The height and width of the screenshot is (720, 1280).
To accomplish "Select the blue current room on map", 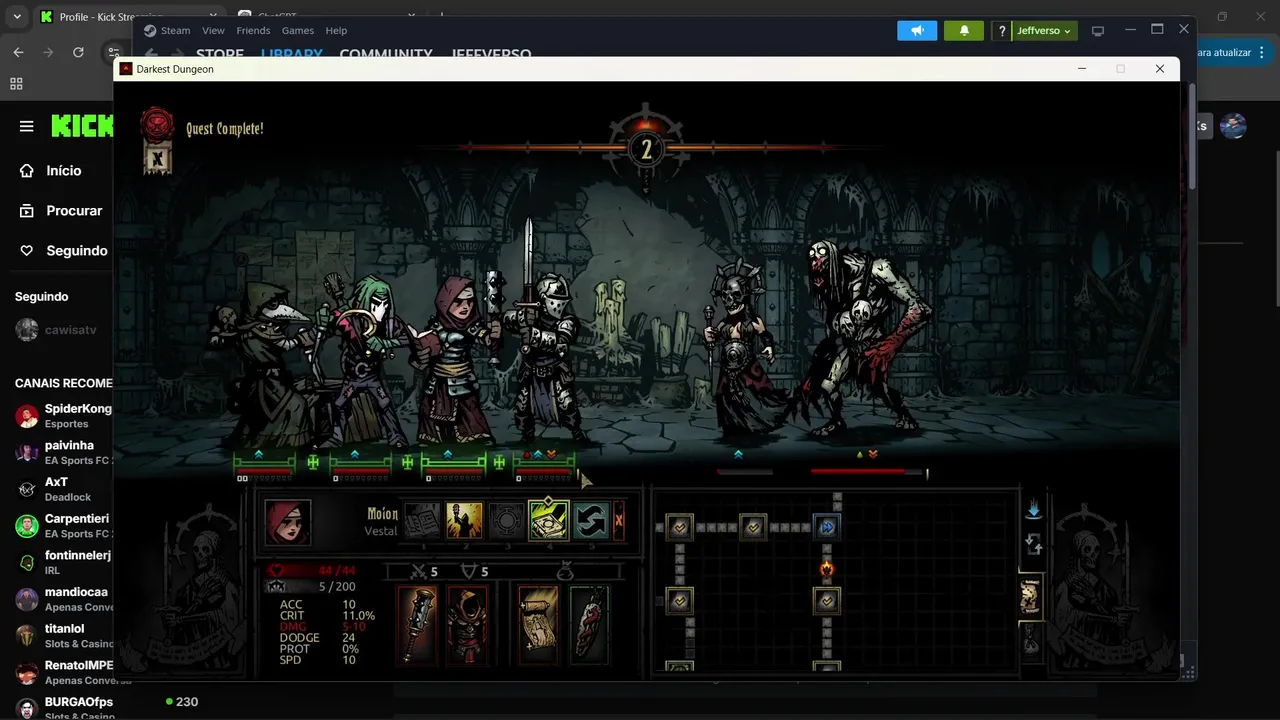I will (826, 527).
